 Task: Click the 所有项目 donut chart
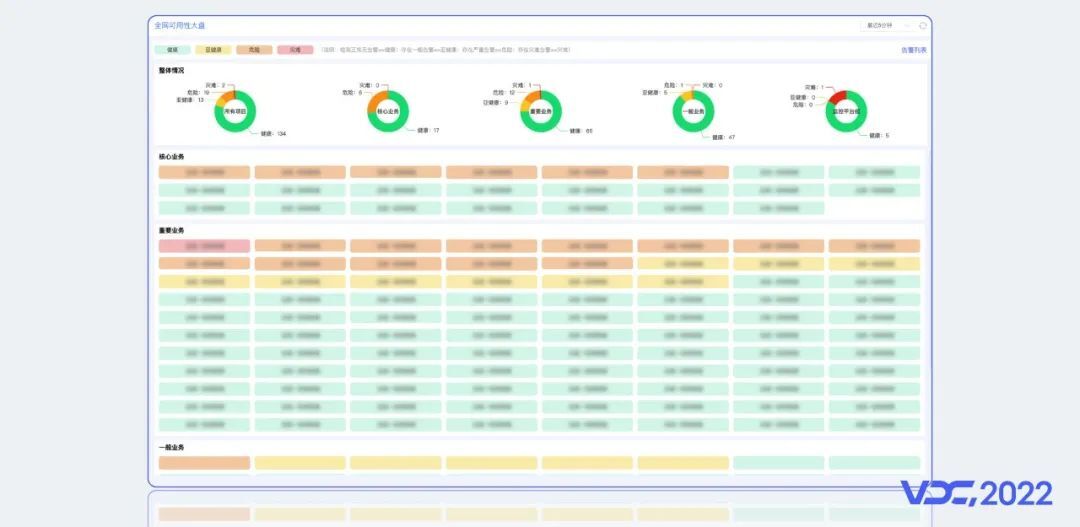click(x=235, y=111)
